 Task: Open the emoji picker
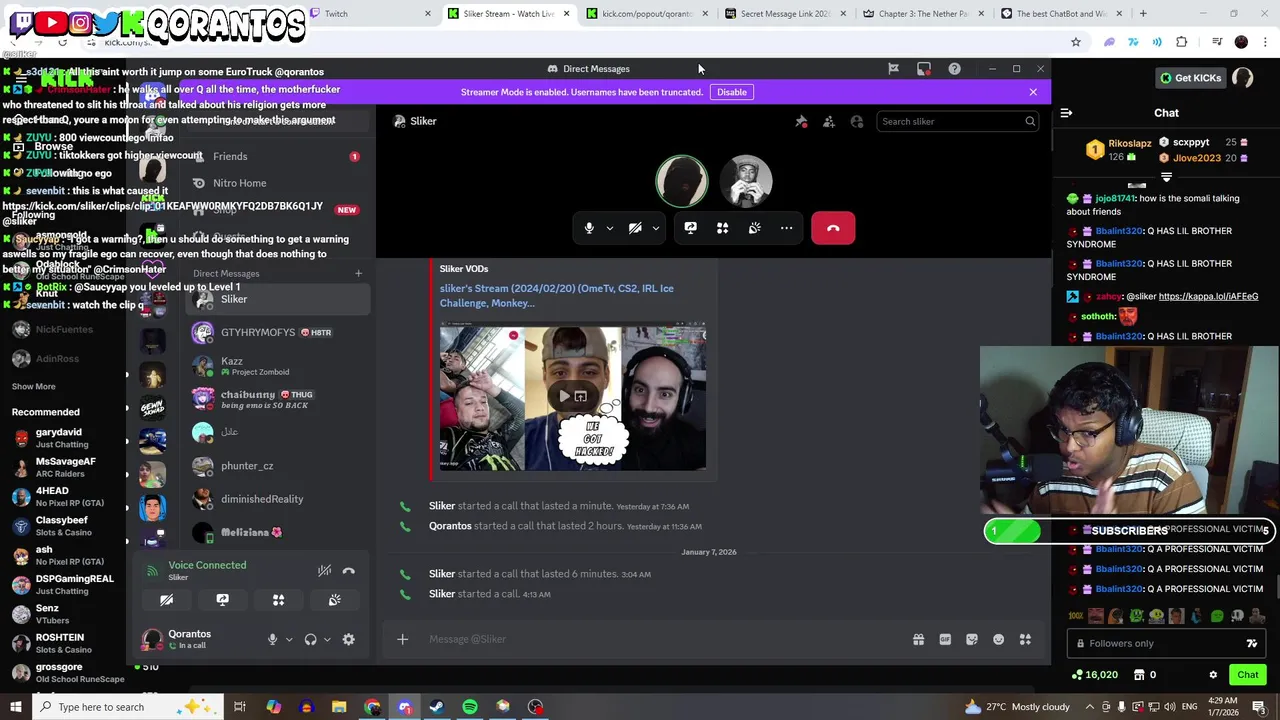[x=998, y=639]
